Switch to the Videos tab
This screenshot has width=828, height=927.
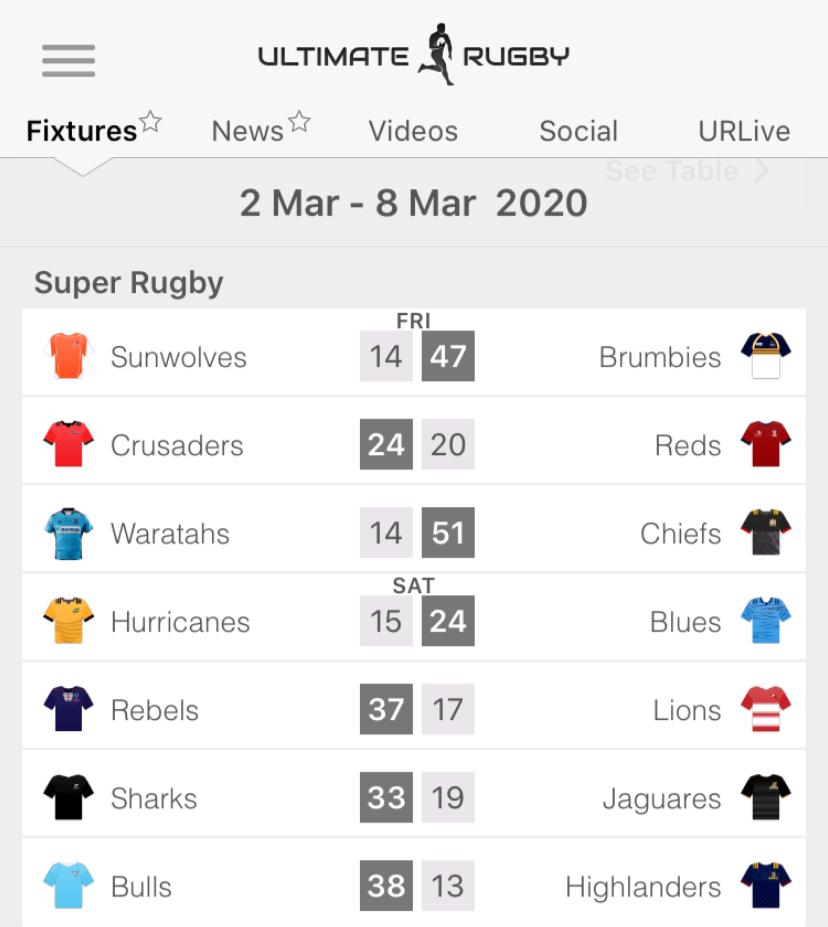(x=413, y=131)
